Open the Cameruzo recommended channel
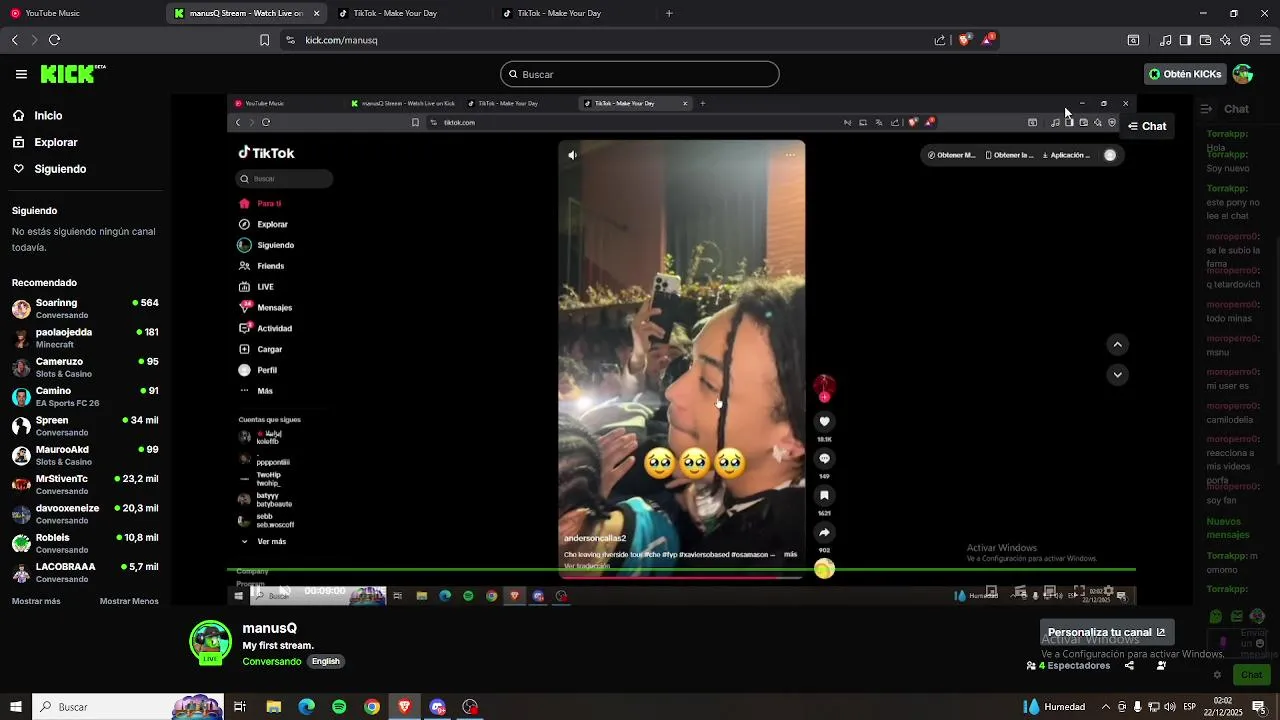 (x=85, y=367)
